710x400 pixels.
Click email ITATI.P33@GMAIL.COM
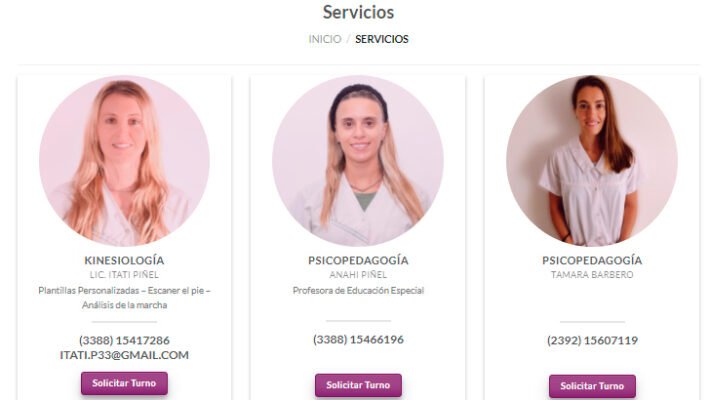(124, 355)
